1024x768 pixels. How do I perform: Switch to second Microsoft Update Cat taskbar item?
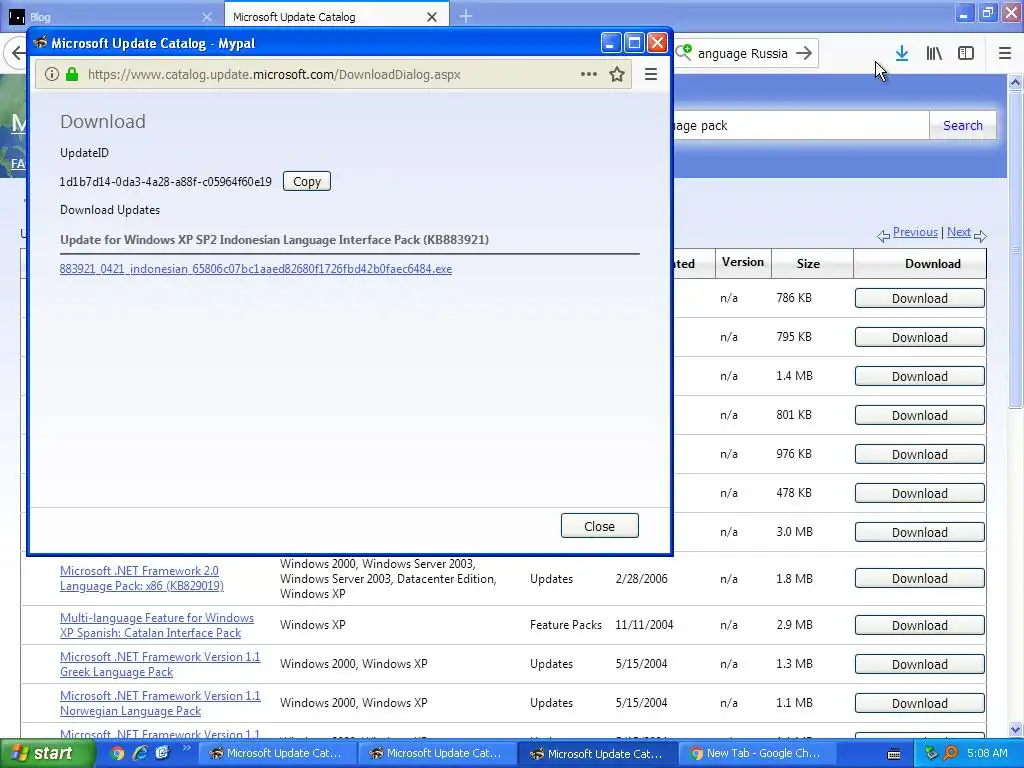(438, 754)
